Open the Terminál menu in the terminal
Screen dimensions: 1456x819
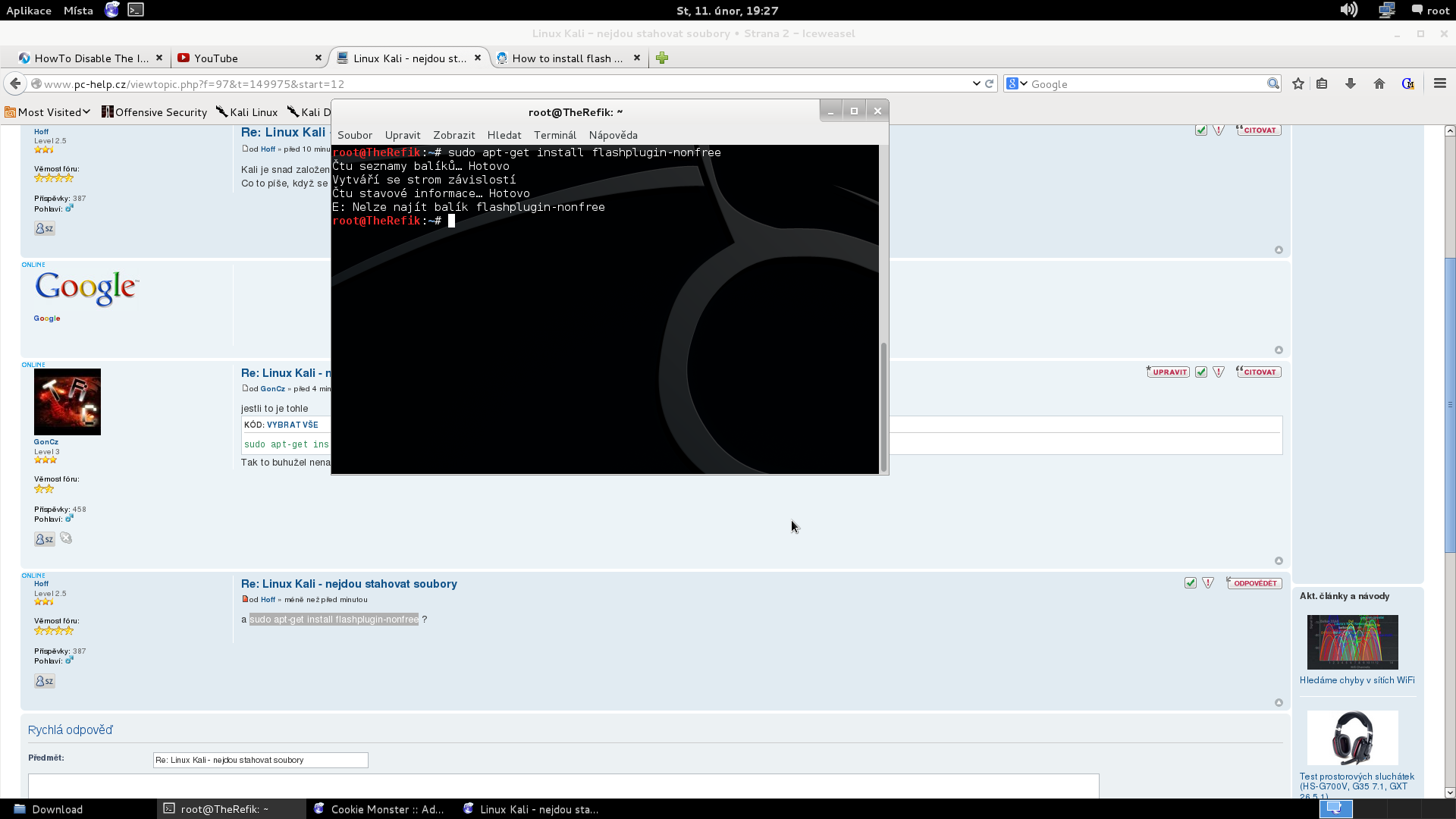[x=554, y=135]
